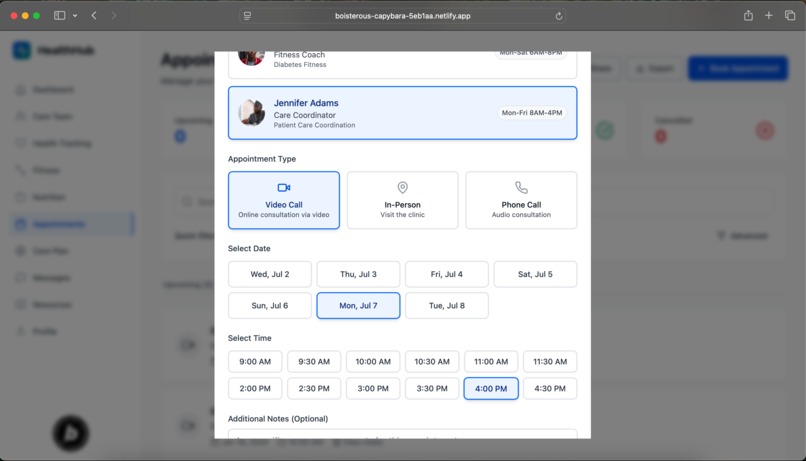Pick Fri, Jul 4 as the date
Screen dimensions: 806x461
(447, 274)
